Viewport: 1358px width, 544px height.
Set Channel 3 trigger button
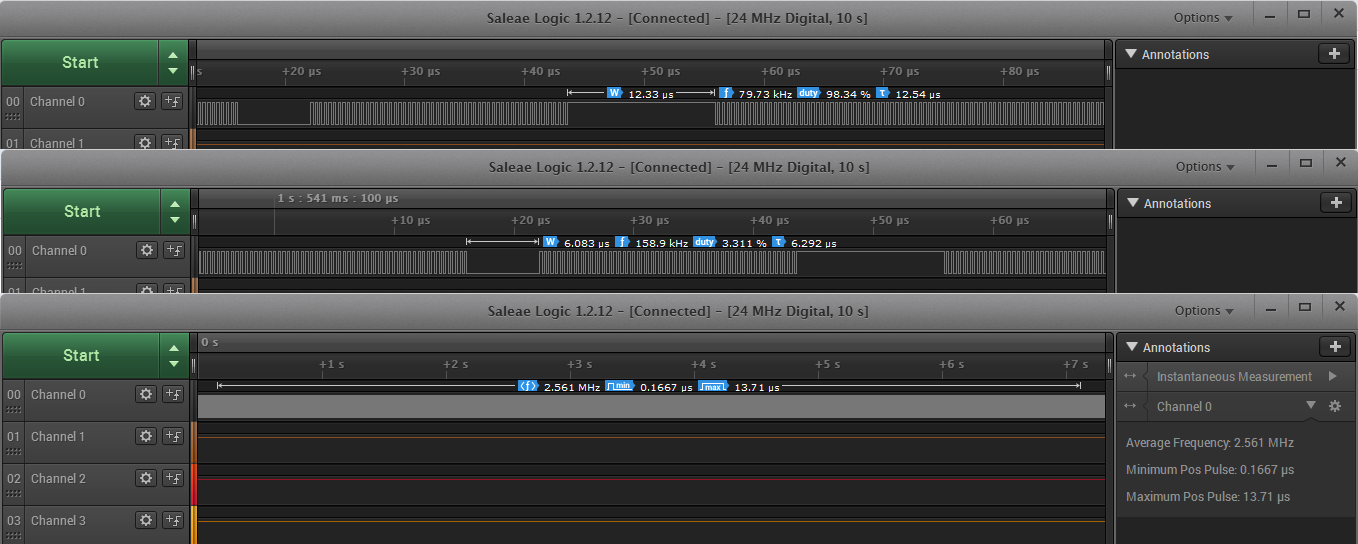(x=173, y=520)
